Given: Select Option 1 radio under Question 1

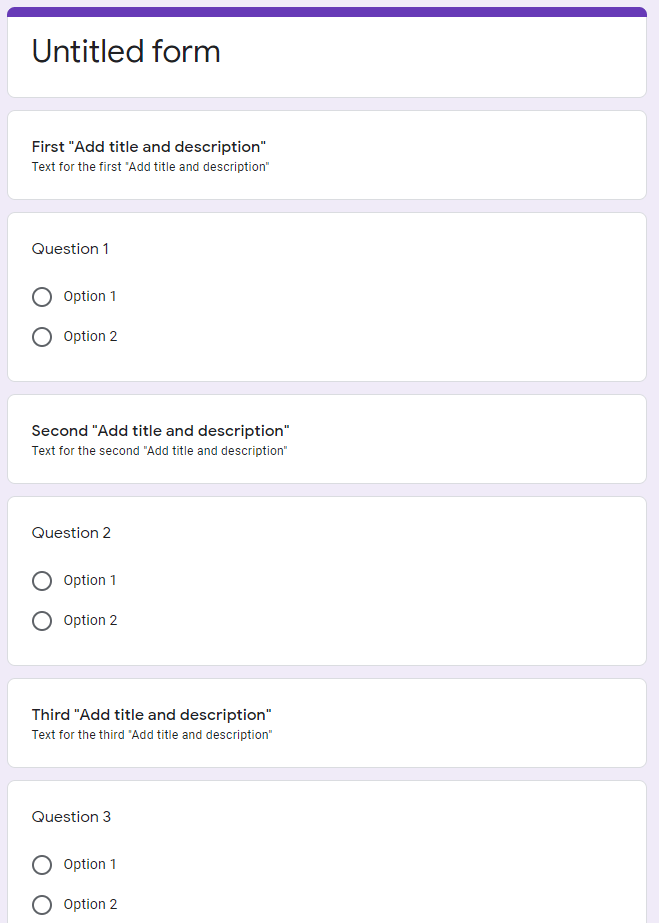Looking at the screenshot, I should 42,297.
